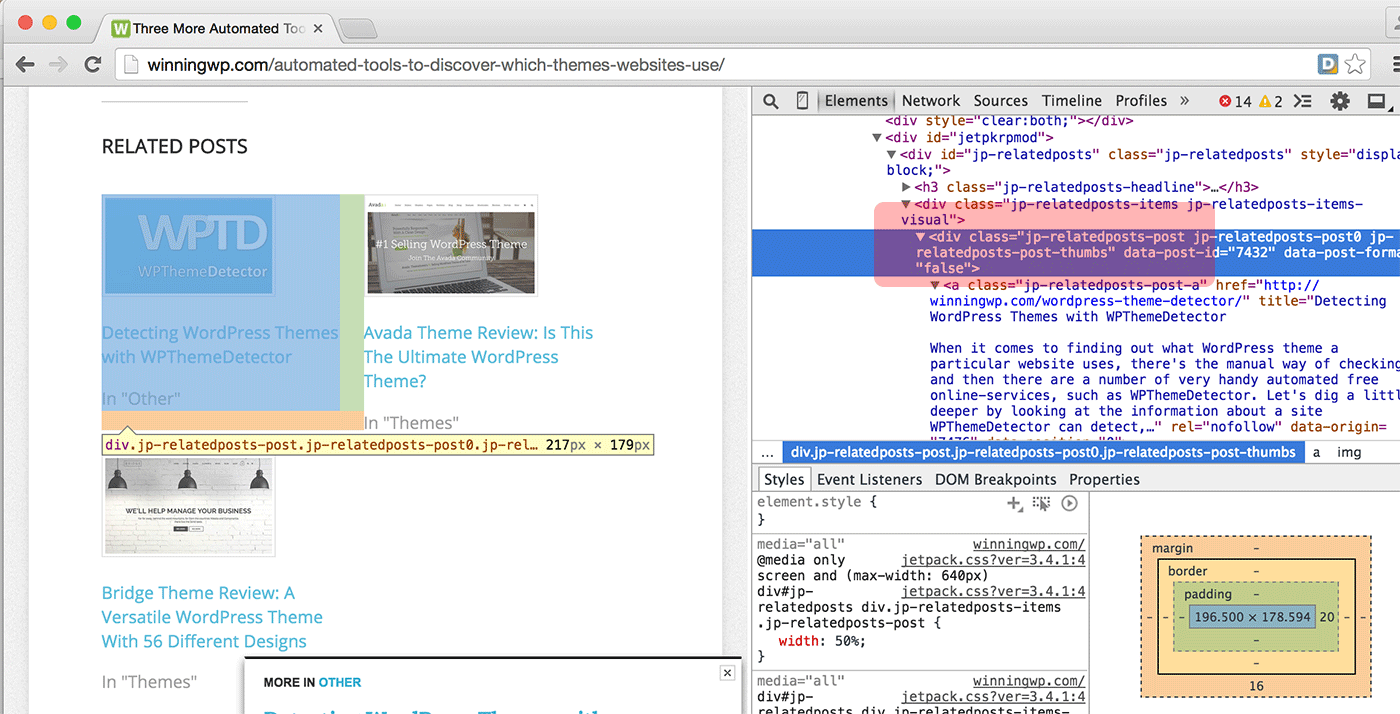Image resolution: width=1400 pixels, height=714 pixels.
Task: Bookmark page with the star icon
Action: (1355, 65)
